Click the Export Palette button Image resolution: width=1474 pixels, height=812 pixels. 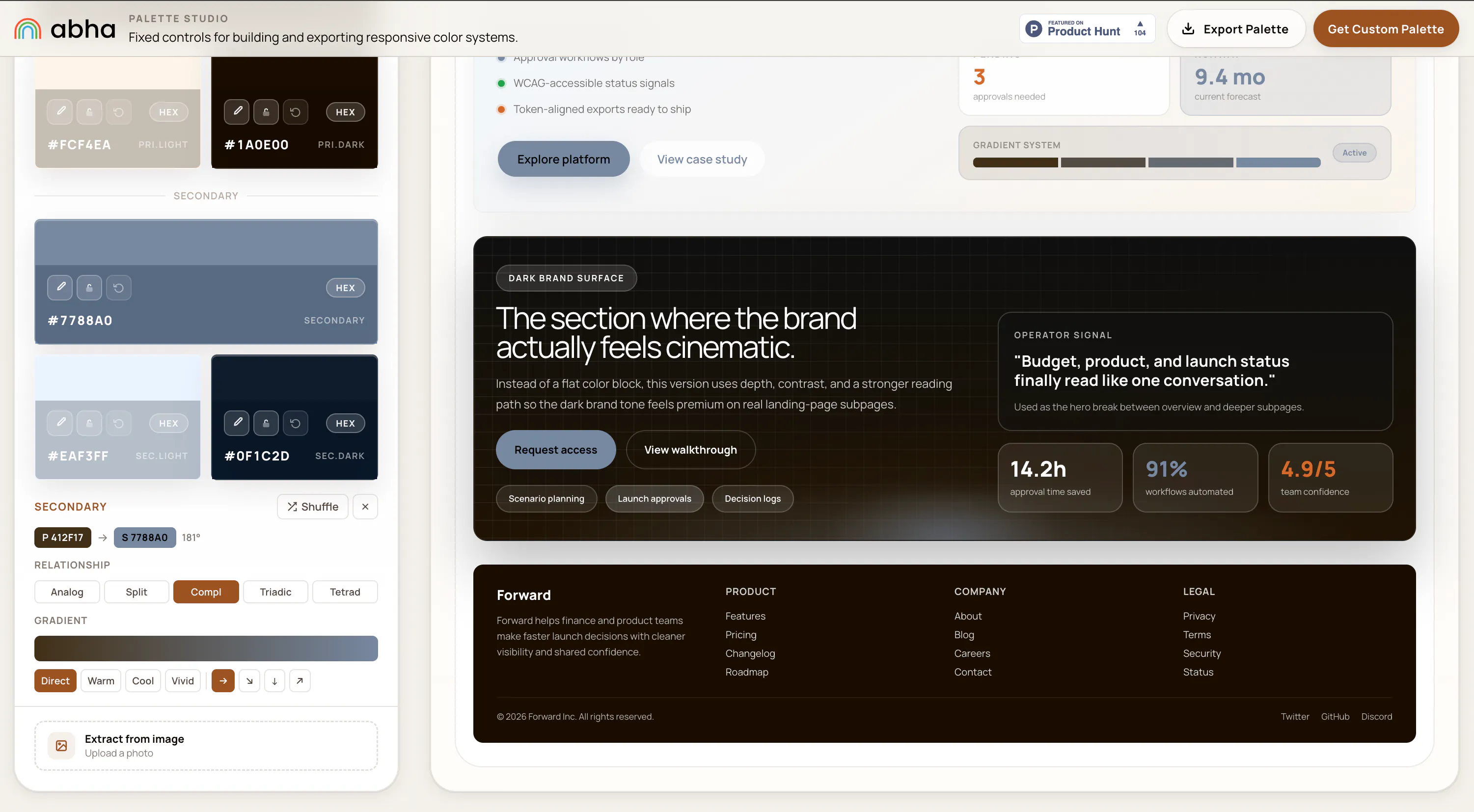(x=1236, y=28)
